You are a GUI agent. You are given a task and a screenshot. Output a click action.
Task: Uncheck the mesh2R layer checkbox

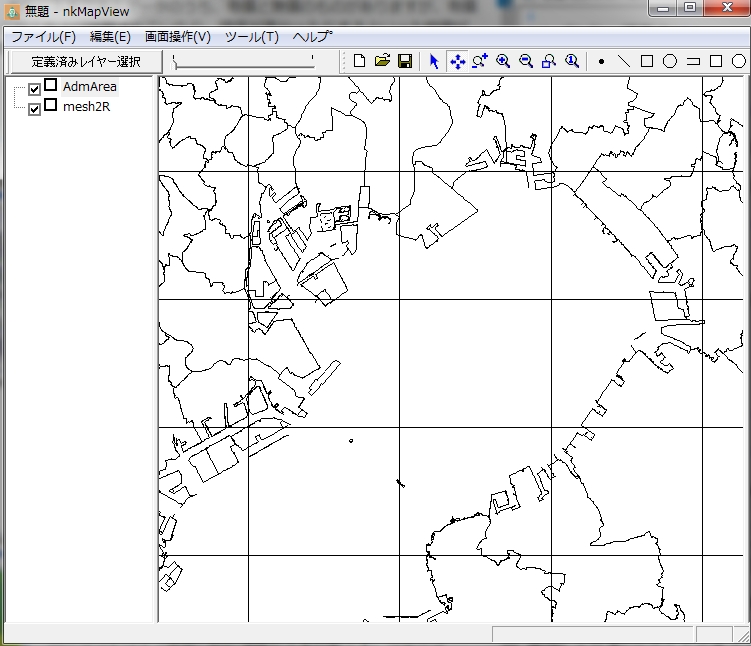click(35, 108)
